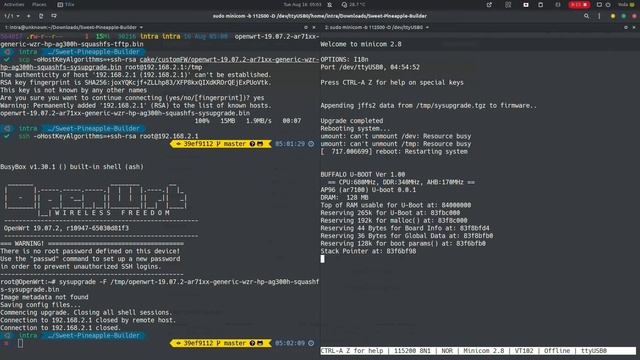Screen dimensions: 640x360
Task: Add a terminal below
Action: click(53, 16)
